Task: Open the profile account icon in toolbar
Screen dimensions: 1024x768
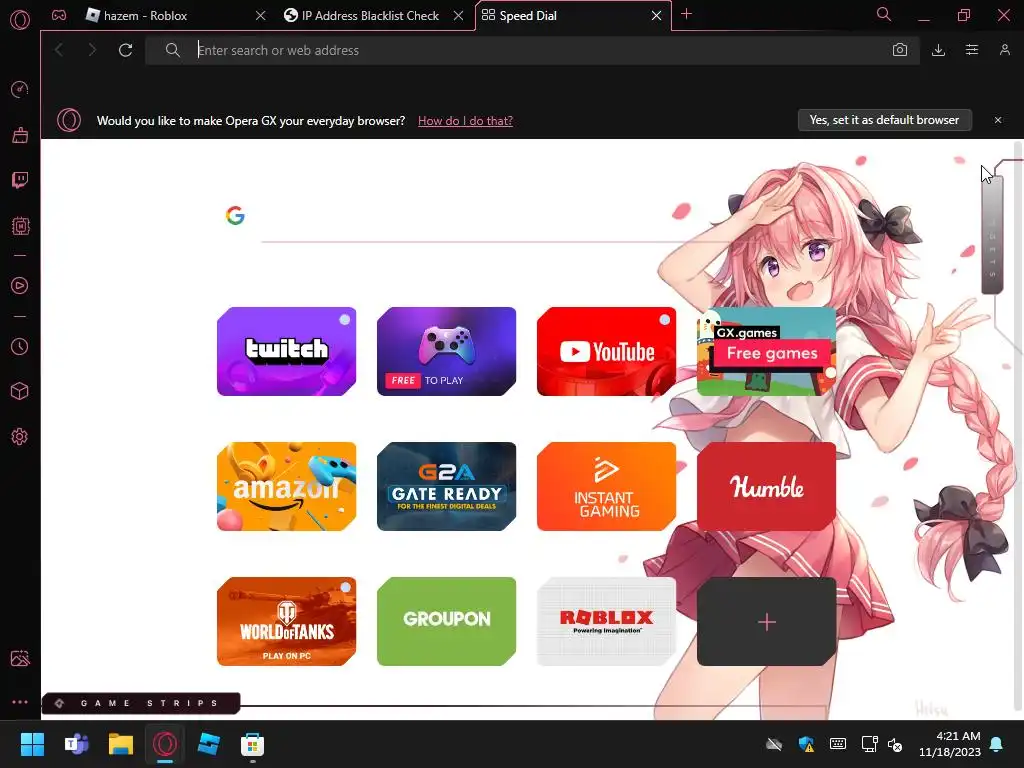Action: (x=1005, y=50)
